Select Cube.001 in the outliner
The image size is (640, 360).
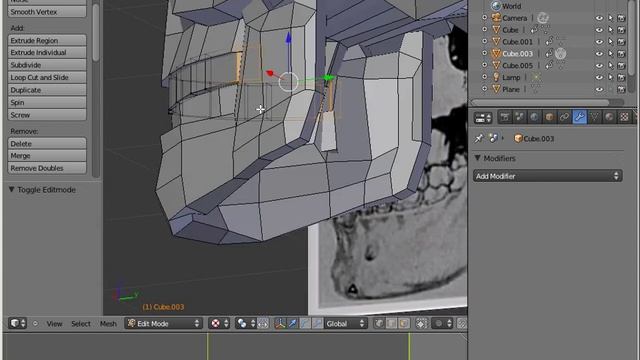click(x=518, y=42)
